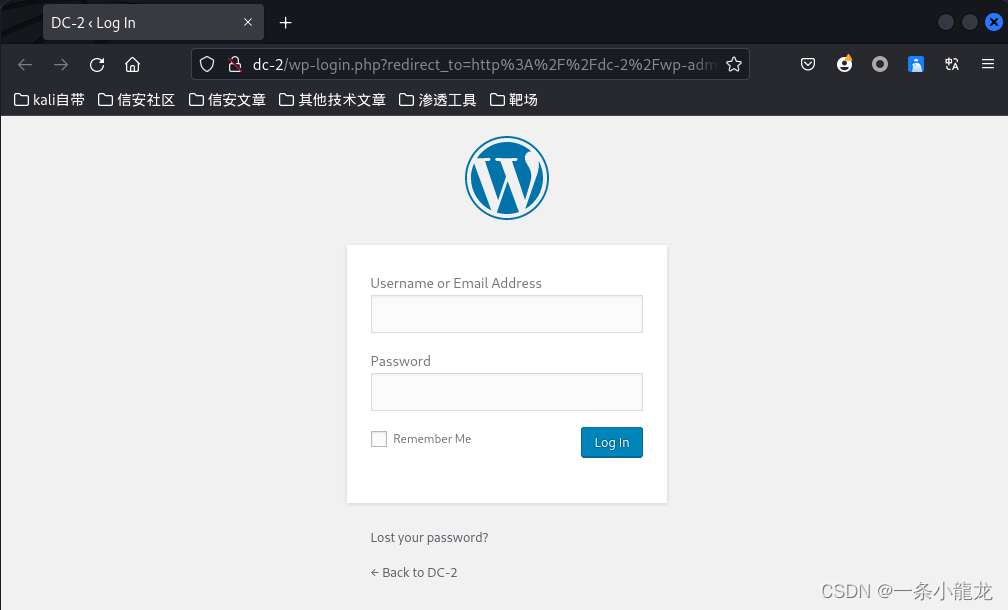
Task: Open the Pocket save icon
Action: click(808, 64)
